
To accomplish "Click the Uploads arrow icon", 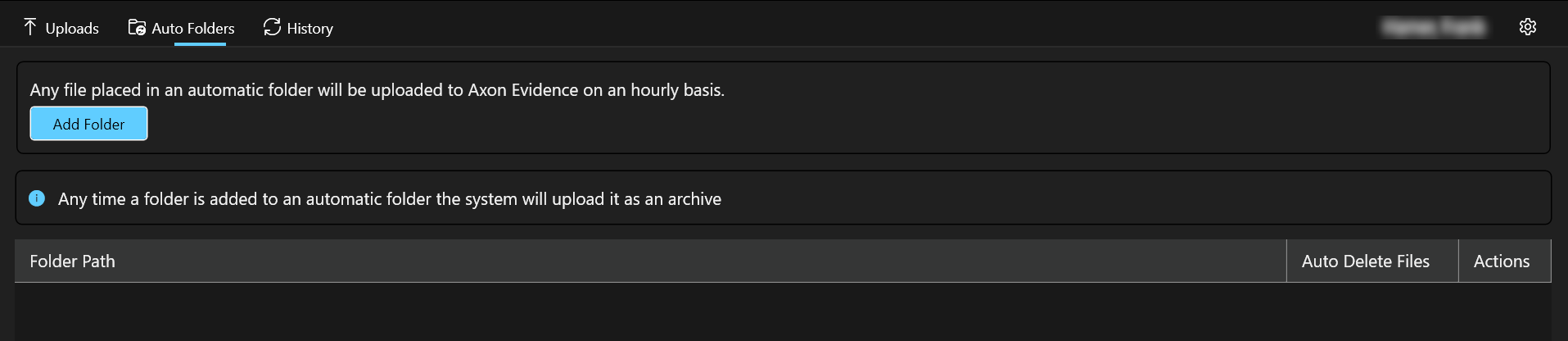I will (30, 27).
